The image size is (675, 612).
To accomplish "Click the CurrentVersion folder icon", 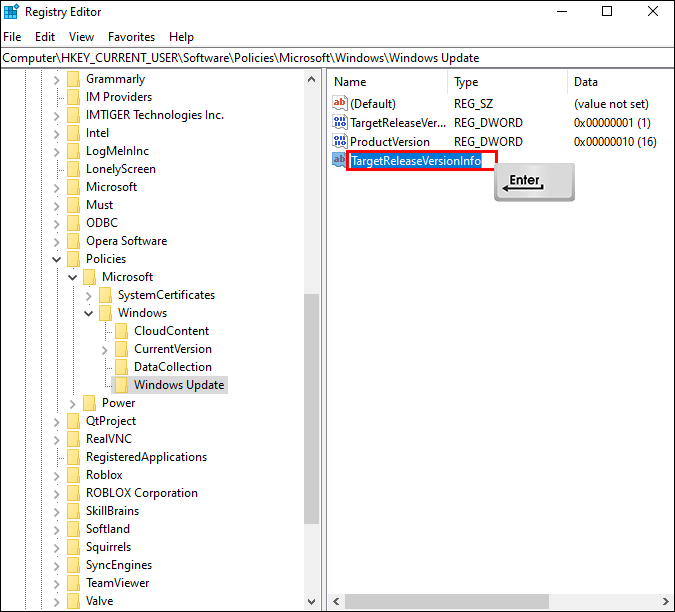I will 122,349.
